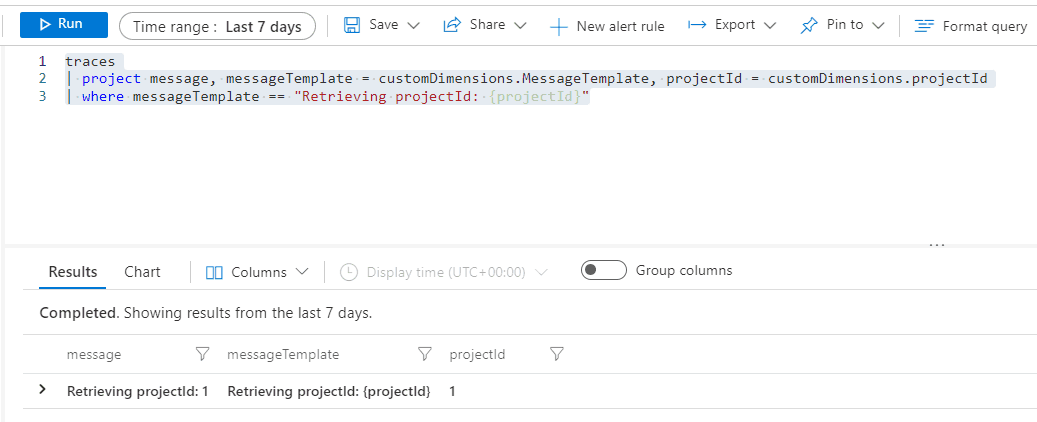
Task: Filter the messageTemplate column
Action: [x=425, y=355]
